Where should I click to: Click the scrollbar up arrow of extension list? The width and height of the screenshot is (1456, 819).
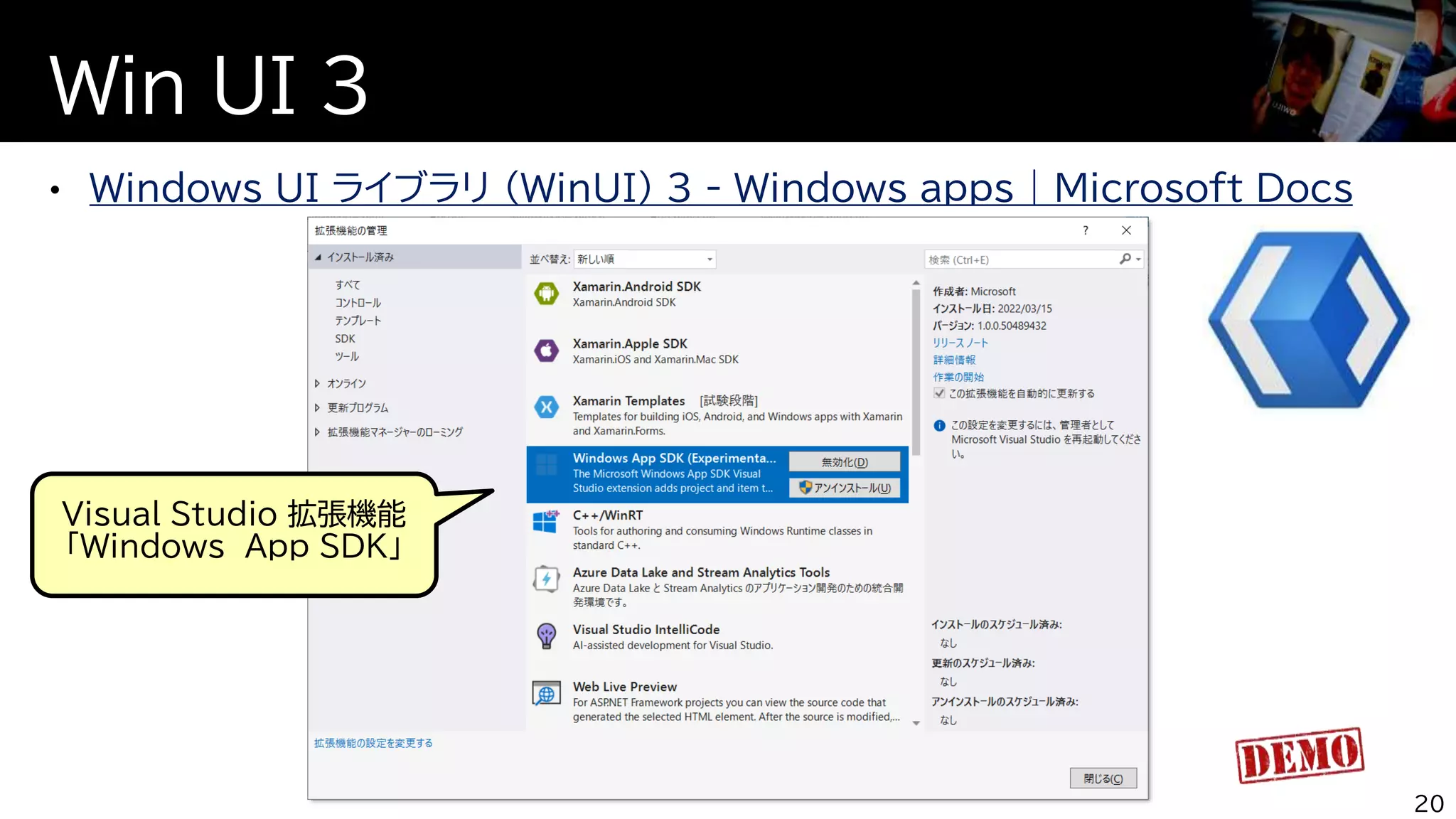[916, 283]
